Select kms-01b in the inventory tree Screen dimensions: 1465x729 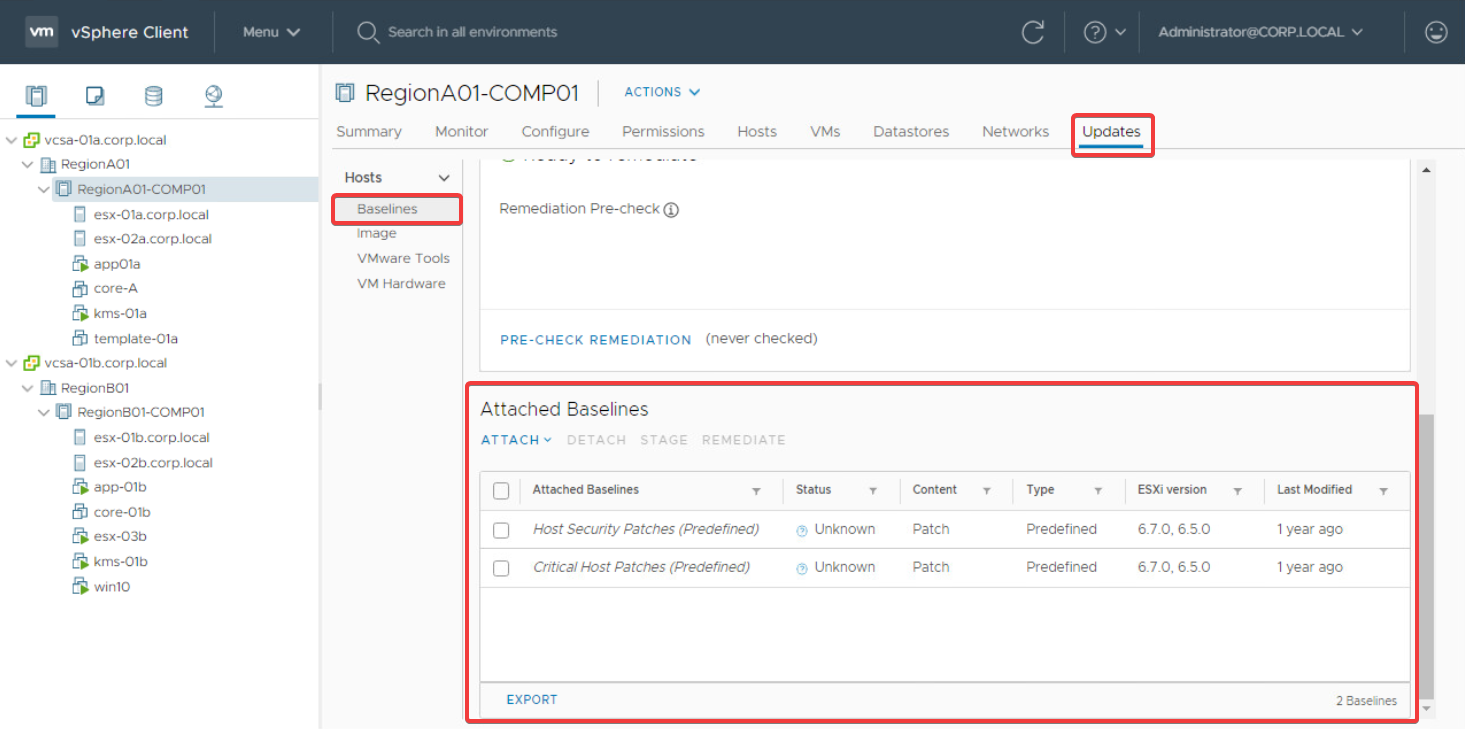[x=120, y=562]
